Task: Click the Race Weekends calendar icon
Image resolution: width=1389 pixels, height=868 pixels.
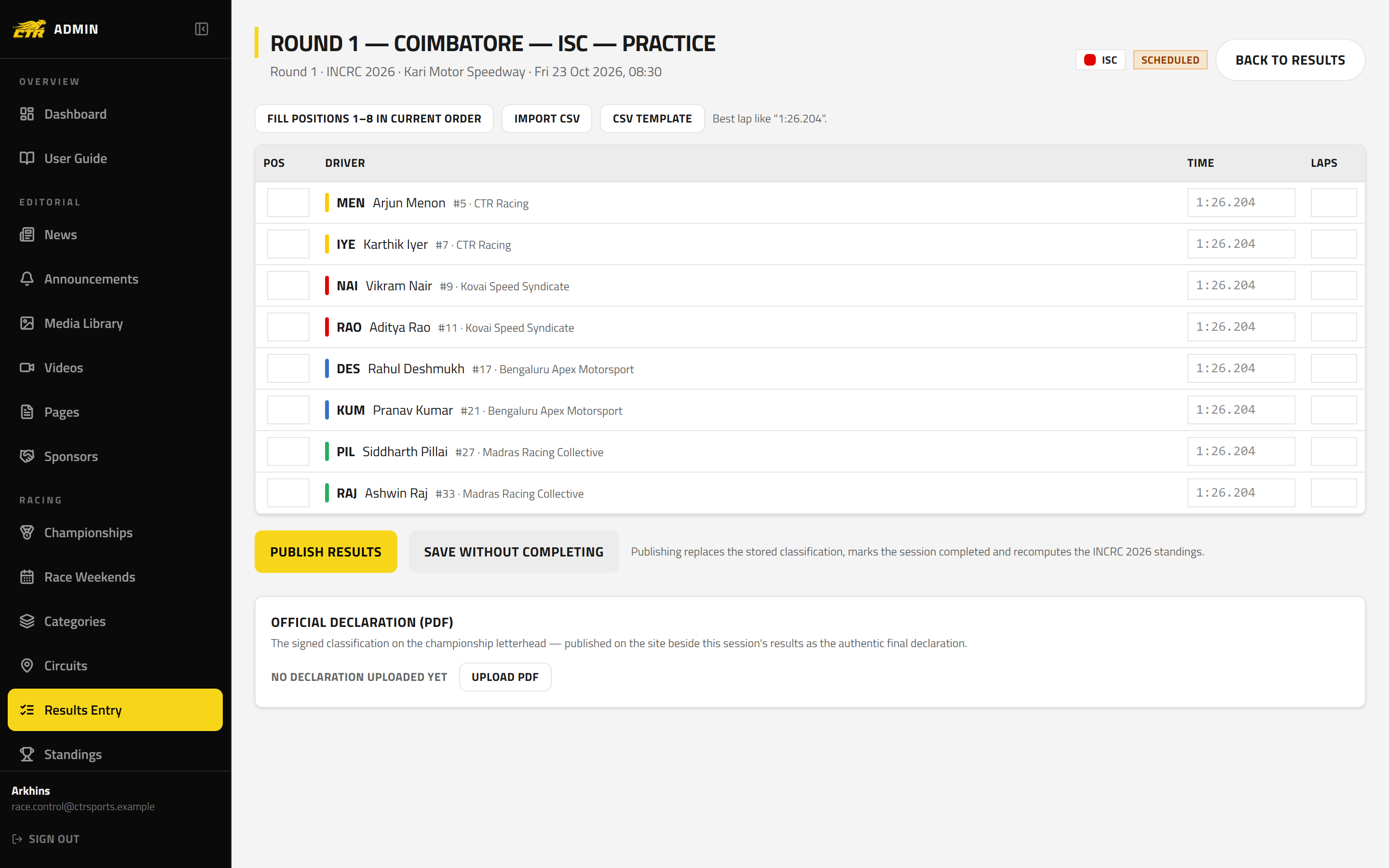Action: pyautogui.click(x=27, y=576)
